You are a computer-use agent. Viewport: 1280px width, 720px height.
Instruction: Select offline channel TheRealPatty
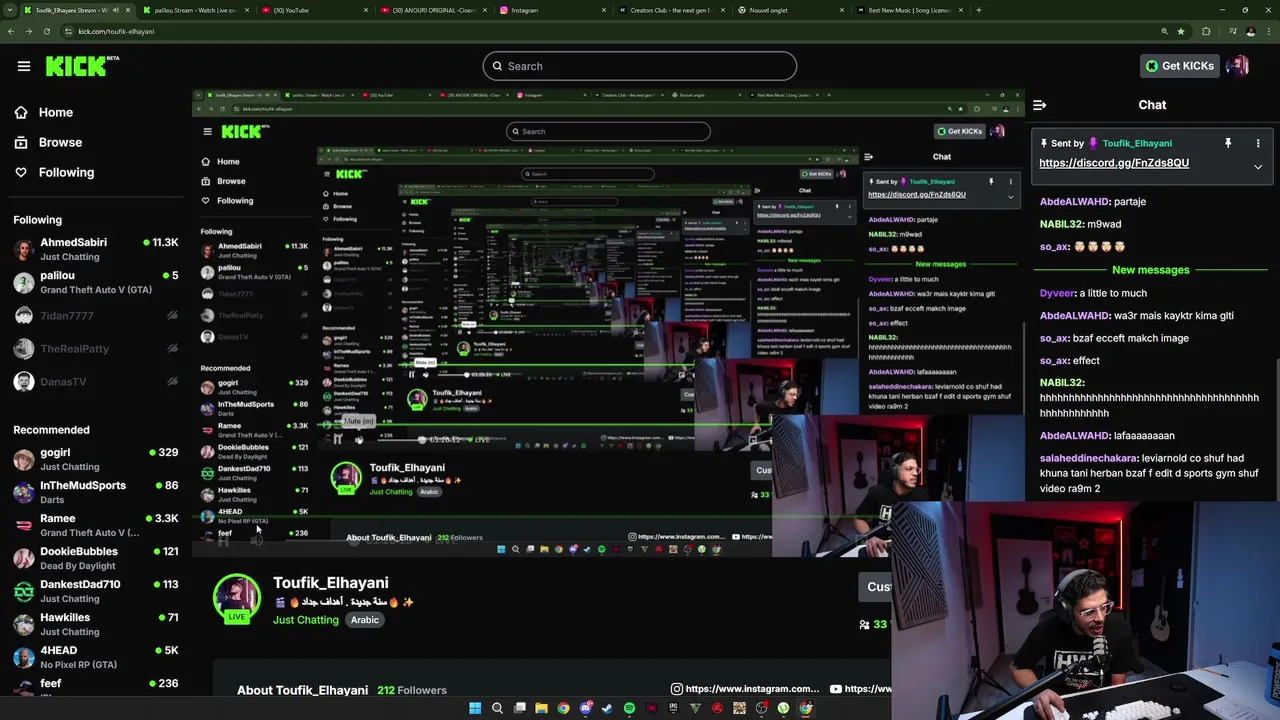tap(97, 348)
